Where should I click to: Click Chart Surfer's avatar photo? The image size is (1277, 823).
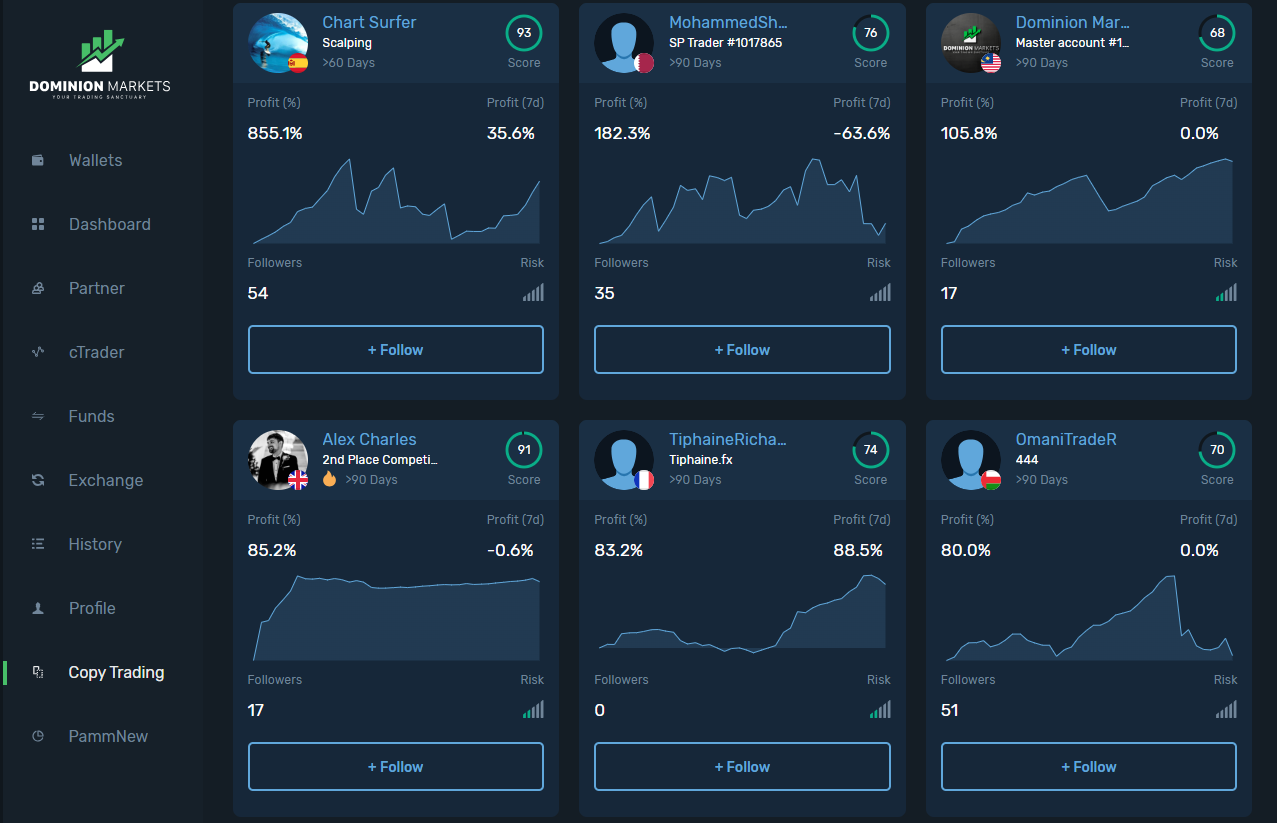(278, 43)
